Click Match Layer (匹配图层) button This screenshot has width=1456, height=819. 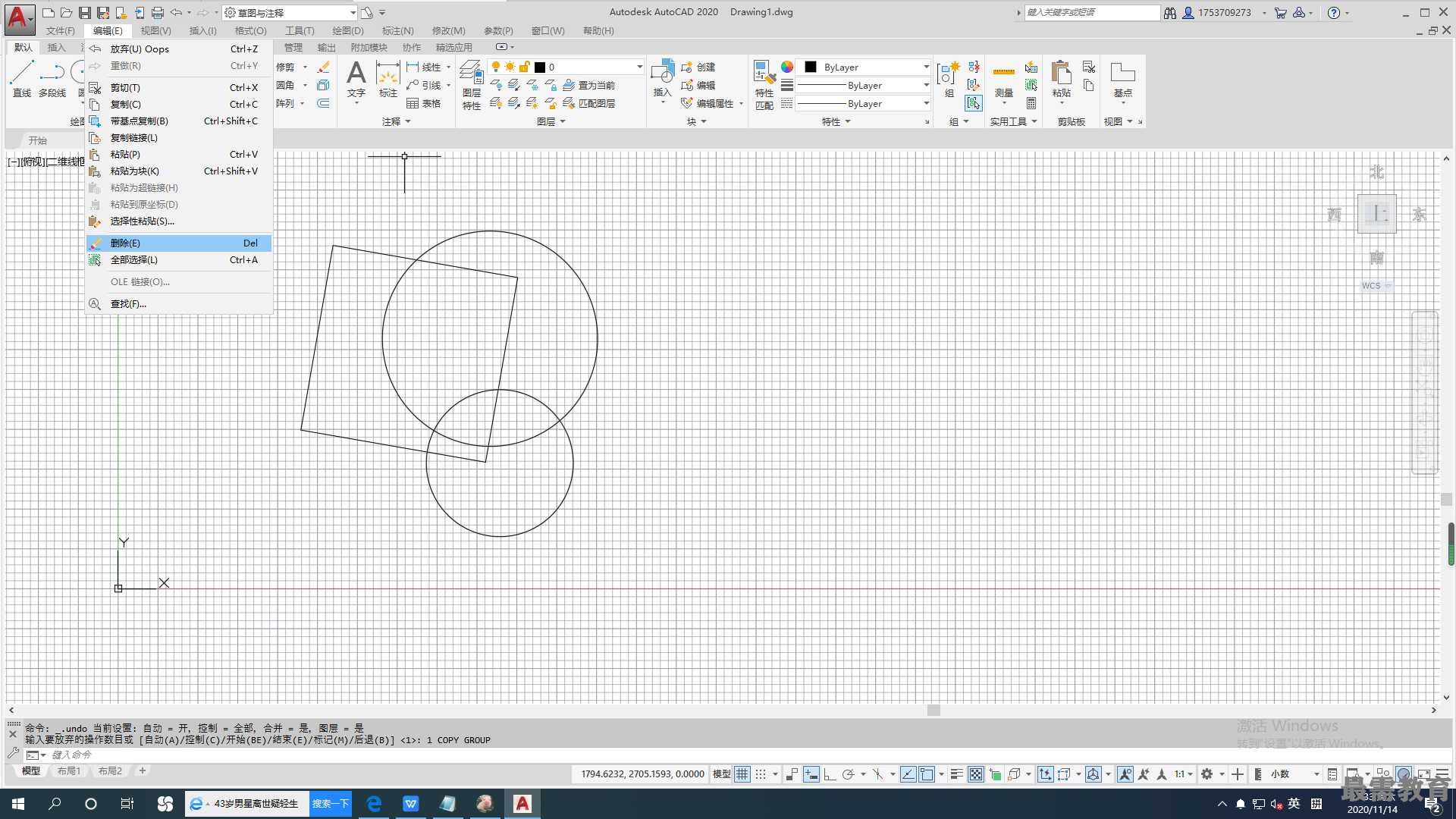point(588,103)
